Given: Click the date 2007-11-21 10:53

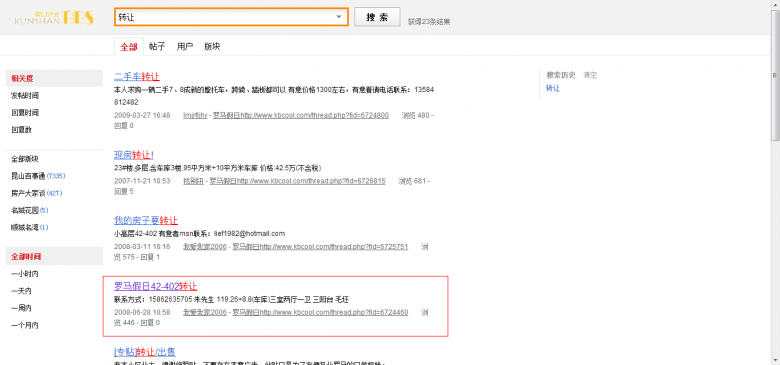Looking at the screenshot, I should pyautogui.click(x=142, y=181).
